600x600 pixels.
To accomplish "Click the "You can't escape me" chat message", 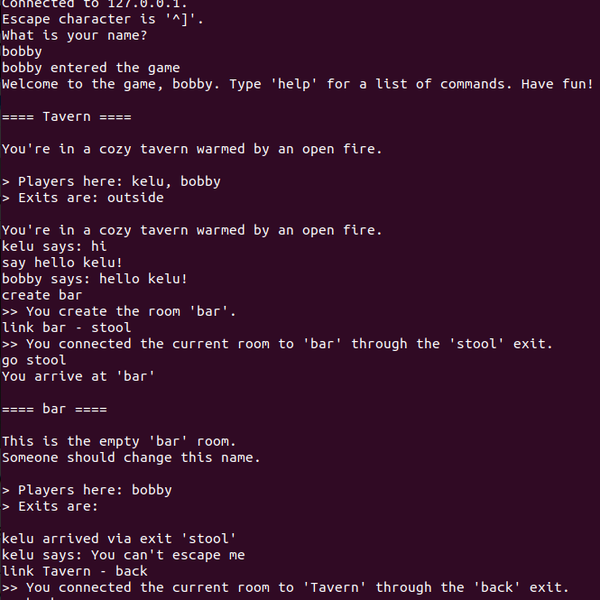I will (x=168, y=555).
